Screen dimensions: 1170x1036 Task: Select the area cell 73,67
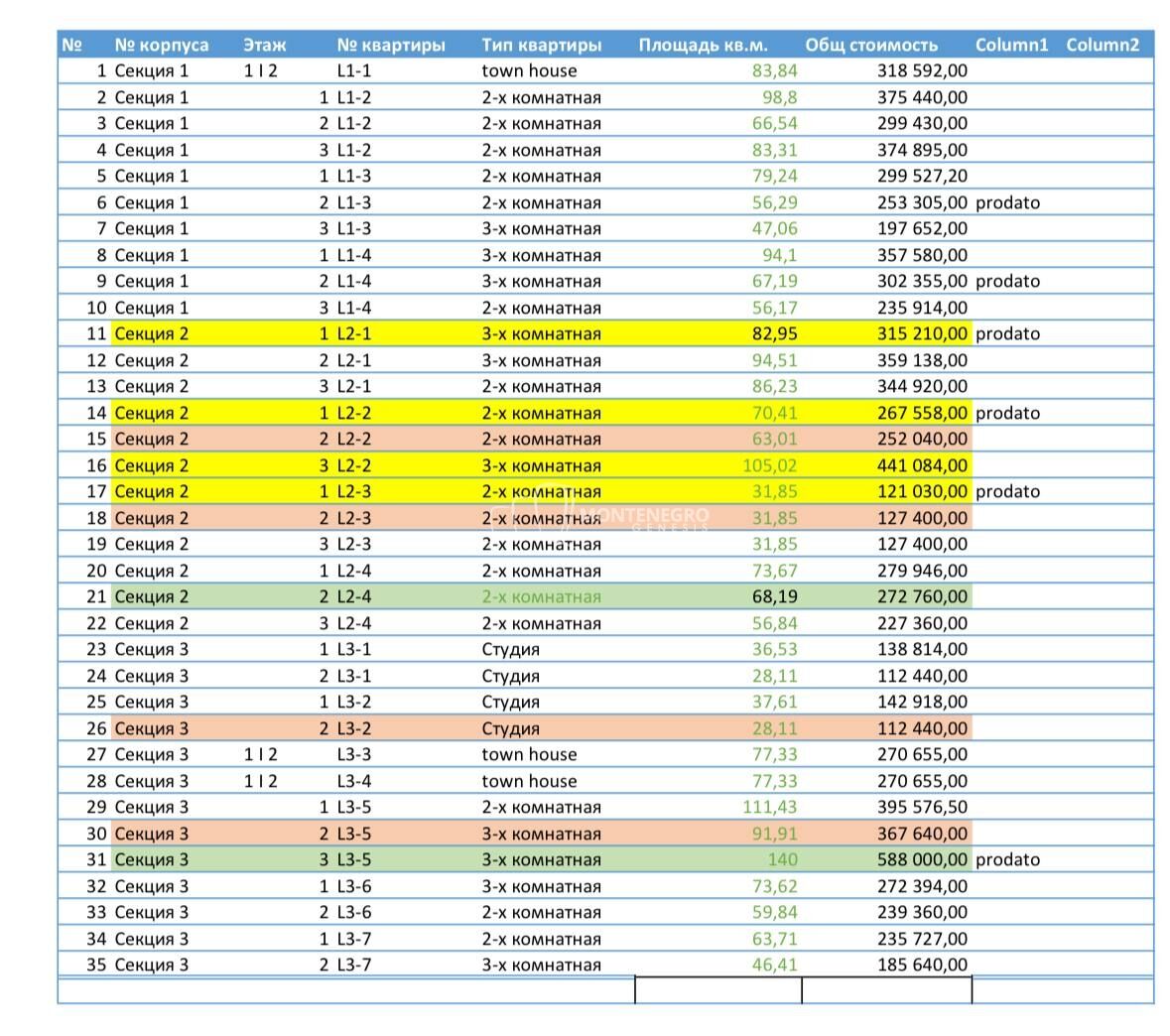(x=774, y=571)
